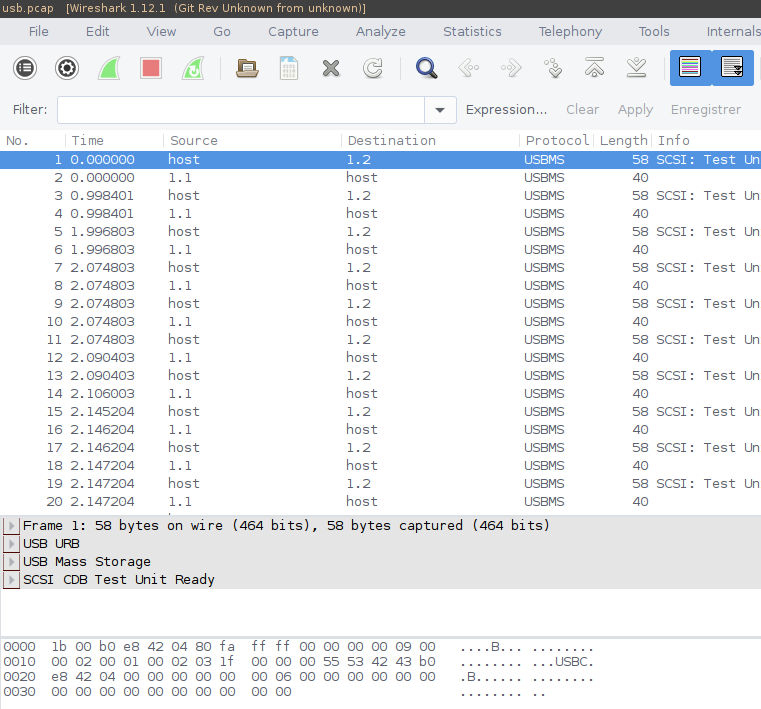The height and width of the screenshot is (709, 761).
Task: Stop the running capture
Action: tap(151, 69)
